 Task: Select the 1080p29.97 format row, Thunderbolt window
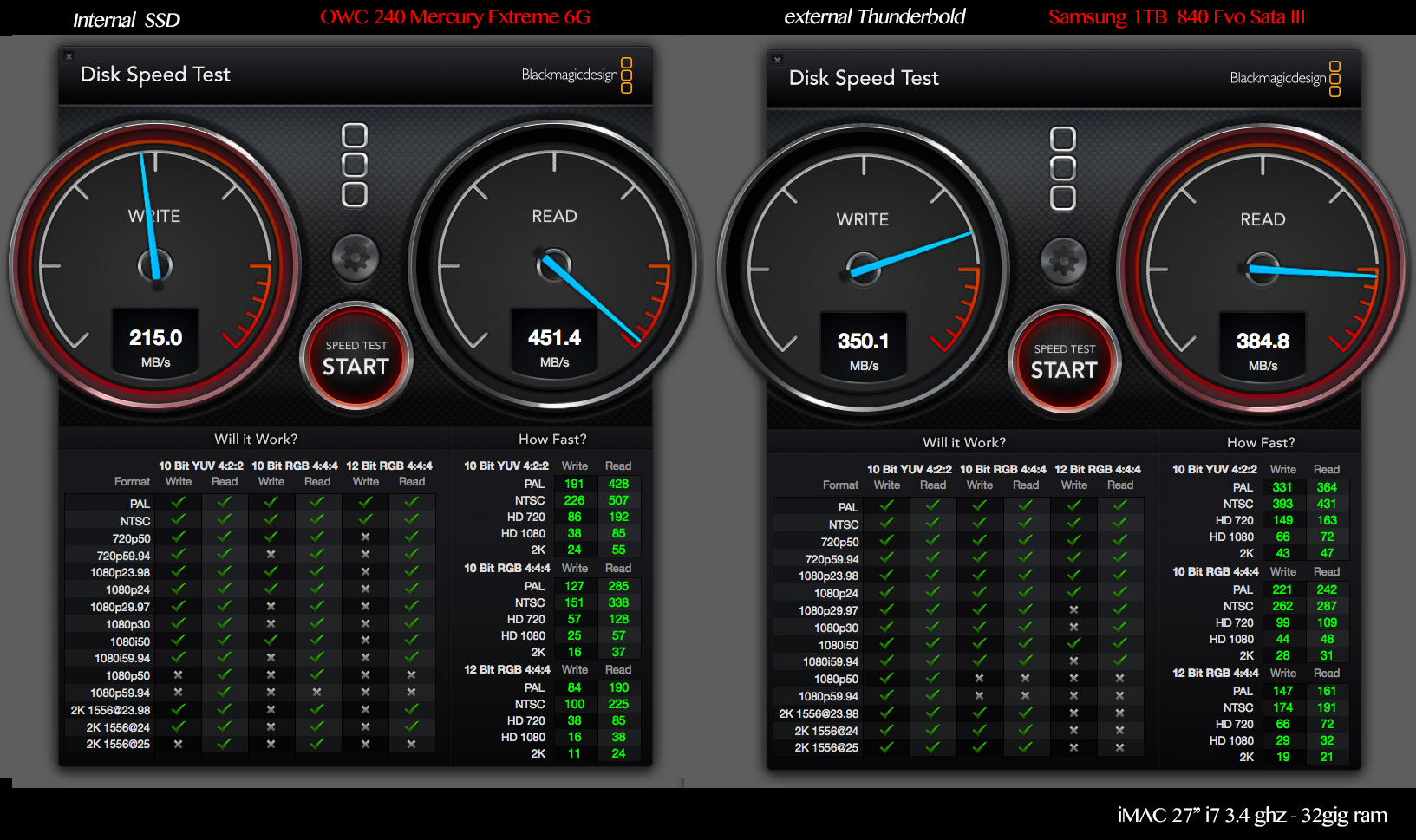coord(958,610)
